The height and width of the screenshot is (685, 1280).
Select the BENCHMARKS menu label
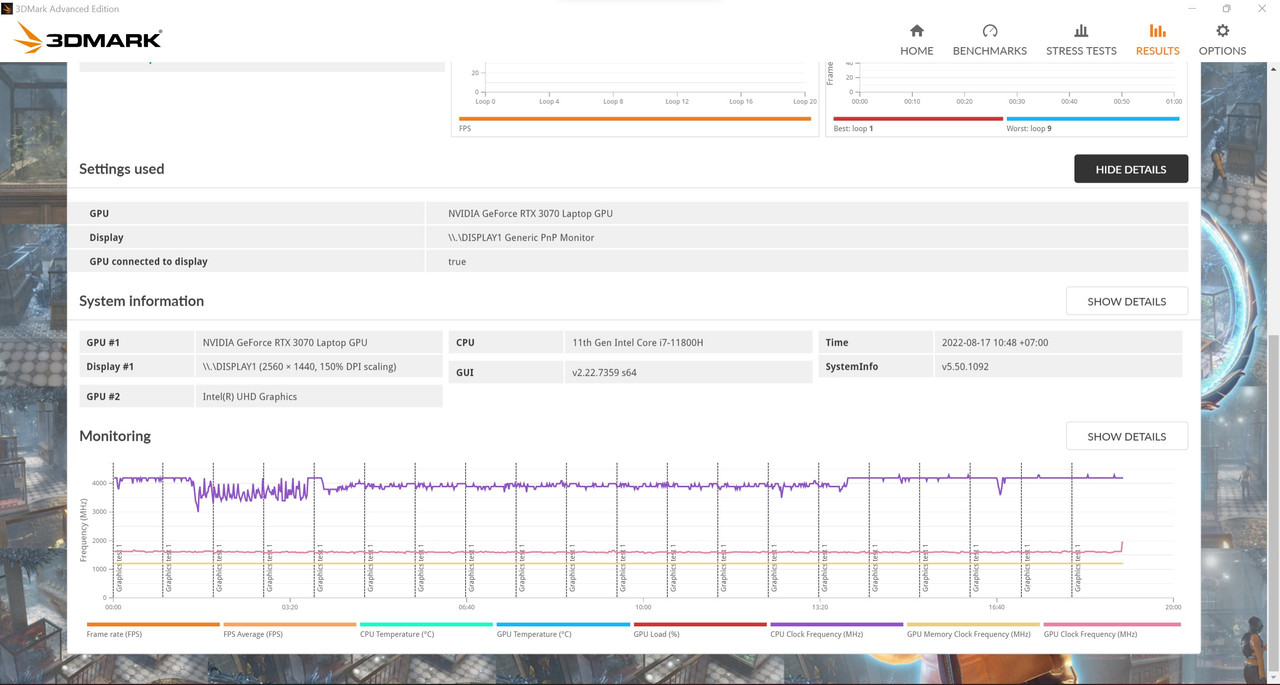990,51
